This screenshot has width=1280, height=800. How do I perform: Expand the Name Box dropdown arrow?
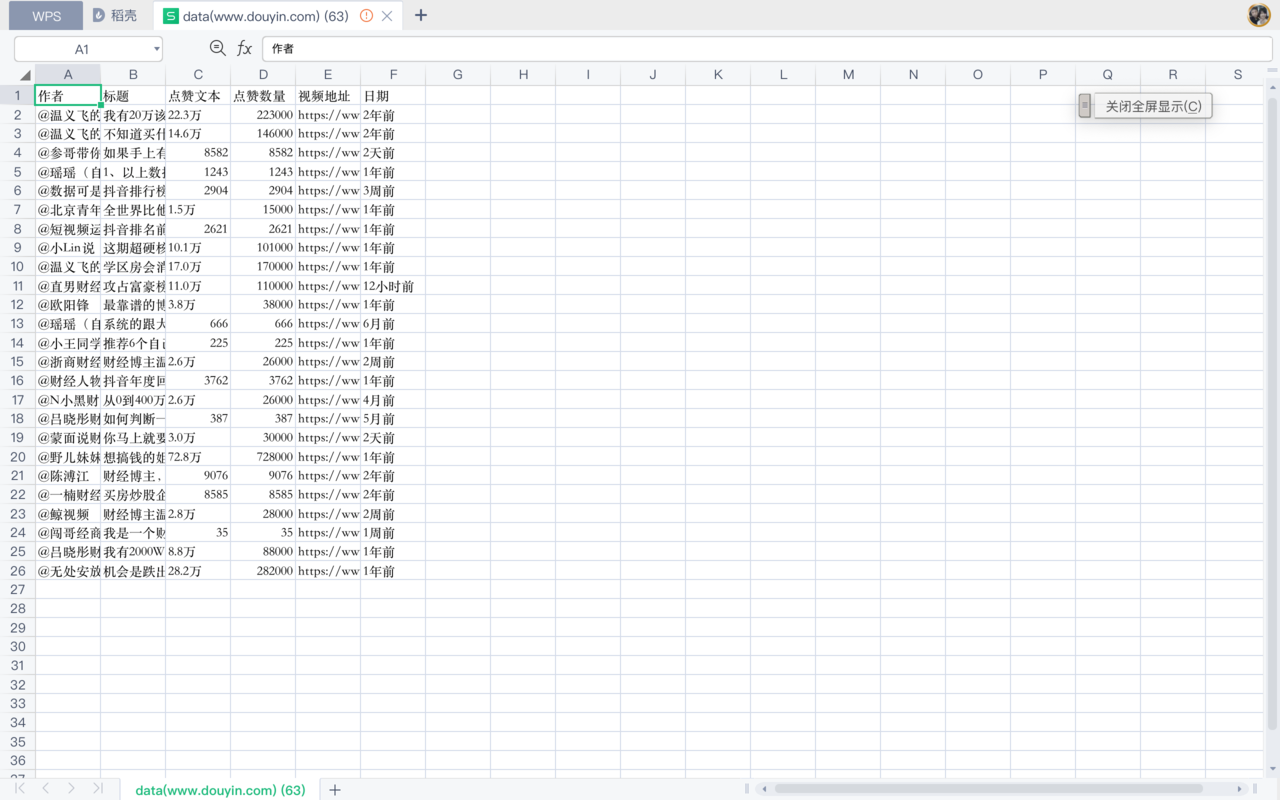157,49
